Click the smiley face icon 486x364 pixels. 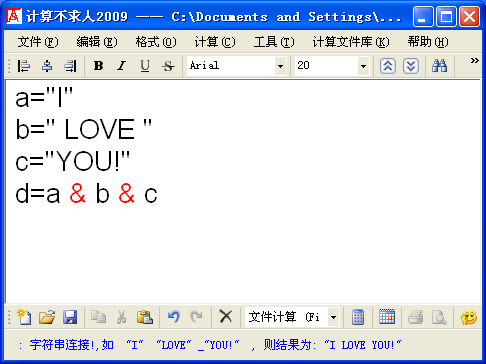[469, 317]
